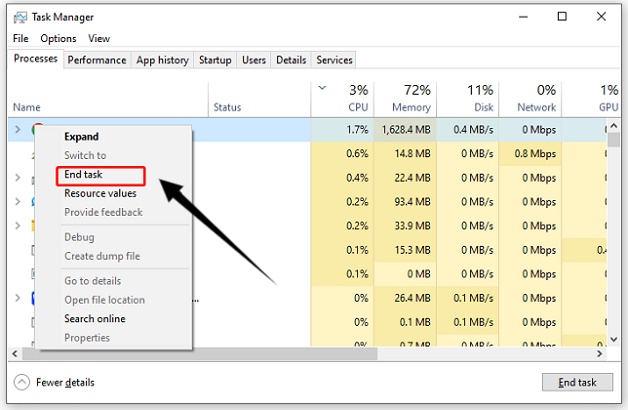
Task: Open the Users tab
Action: point(254,60)
